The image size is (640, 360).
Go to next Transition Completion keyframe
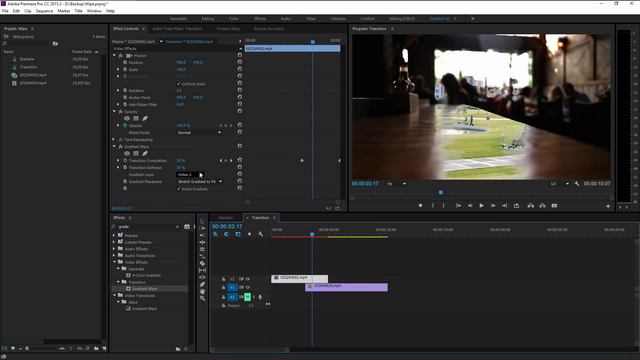click(231, 160)
